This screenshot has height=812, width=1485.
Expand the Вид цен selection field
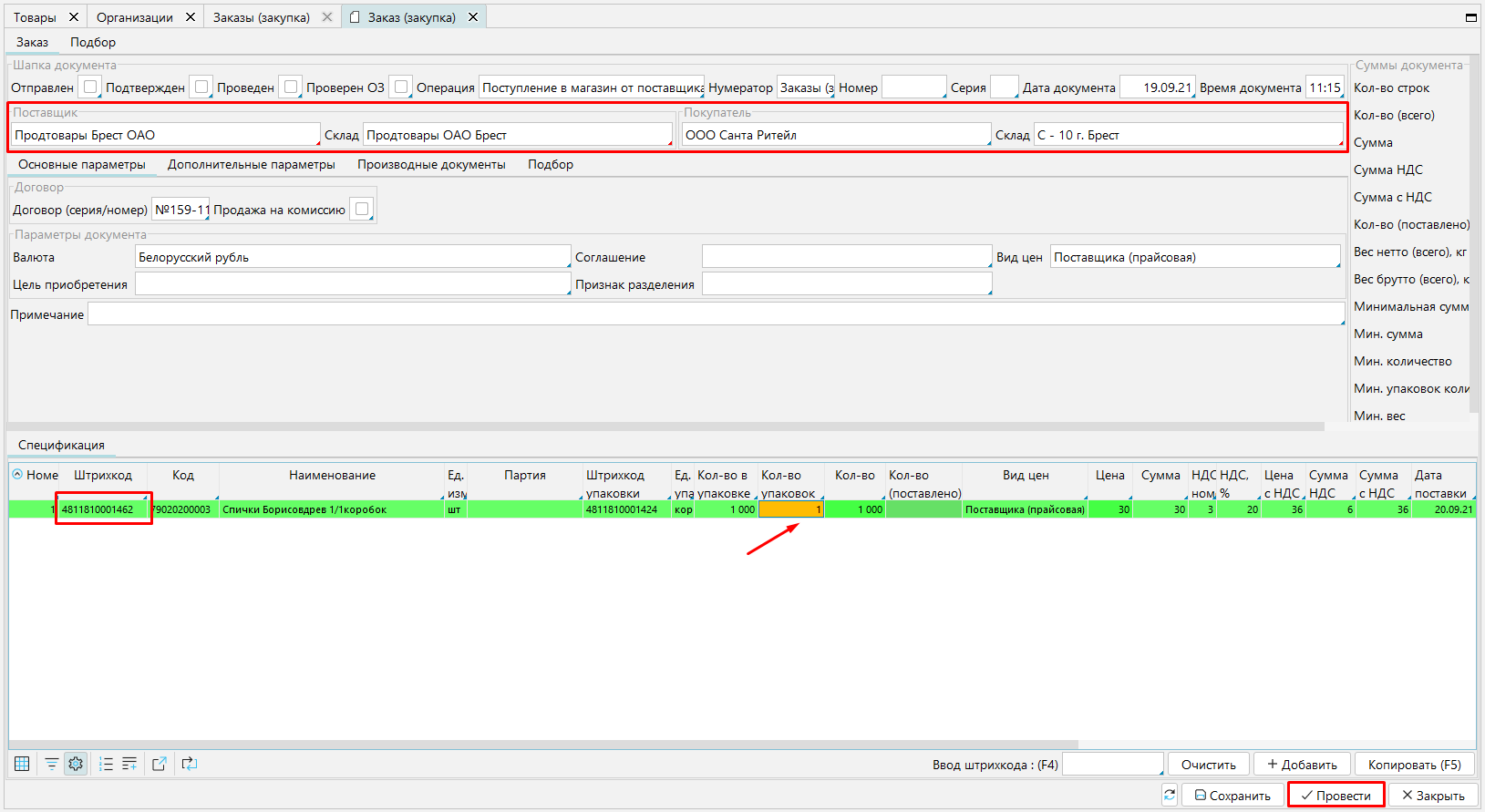(1194, 257)
